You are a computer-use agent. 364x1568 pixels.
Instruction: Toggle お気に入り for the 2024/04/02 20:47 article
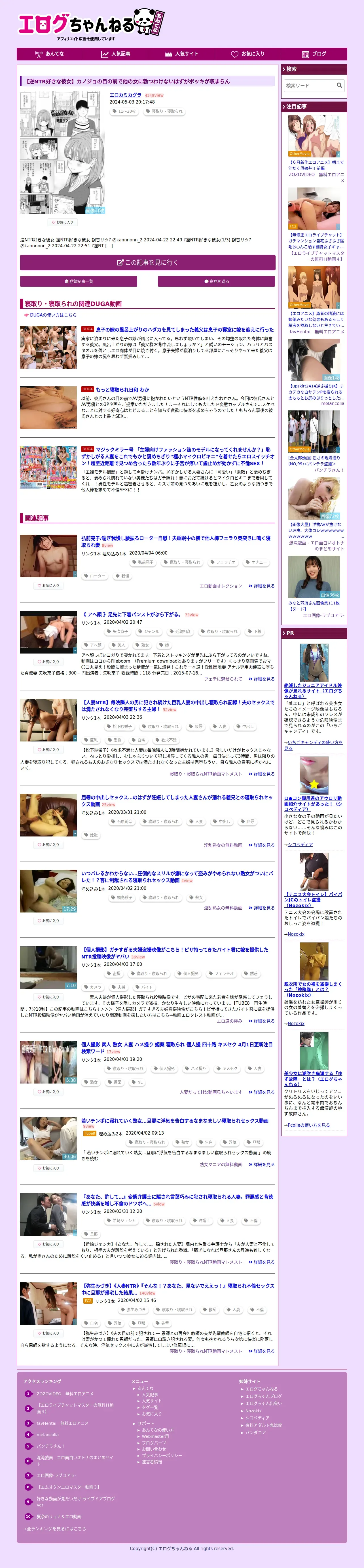(x=48, y=662)
